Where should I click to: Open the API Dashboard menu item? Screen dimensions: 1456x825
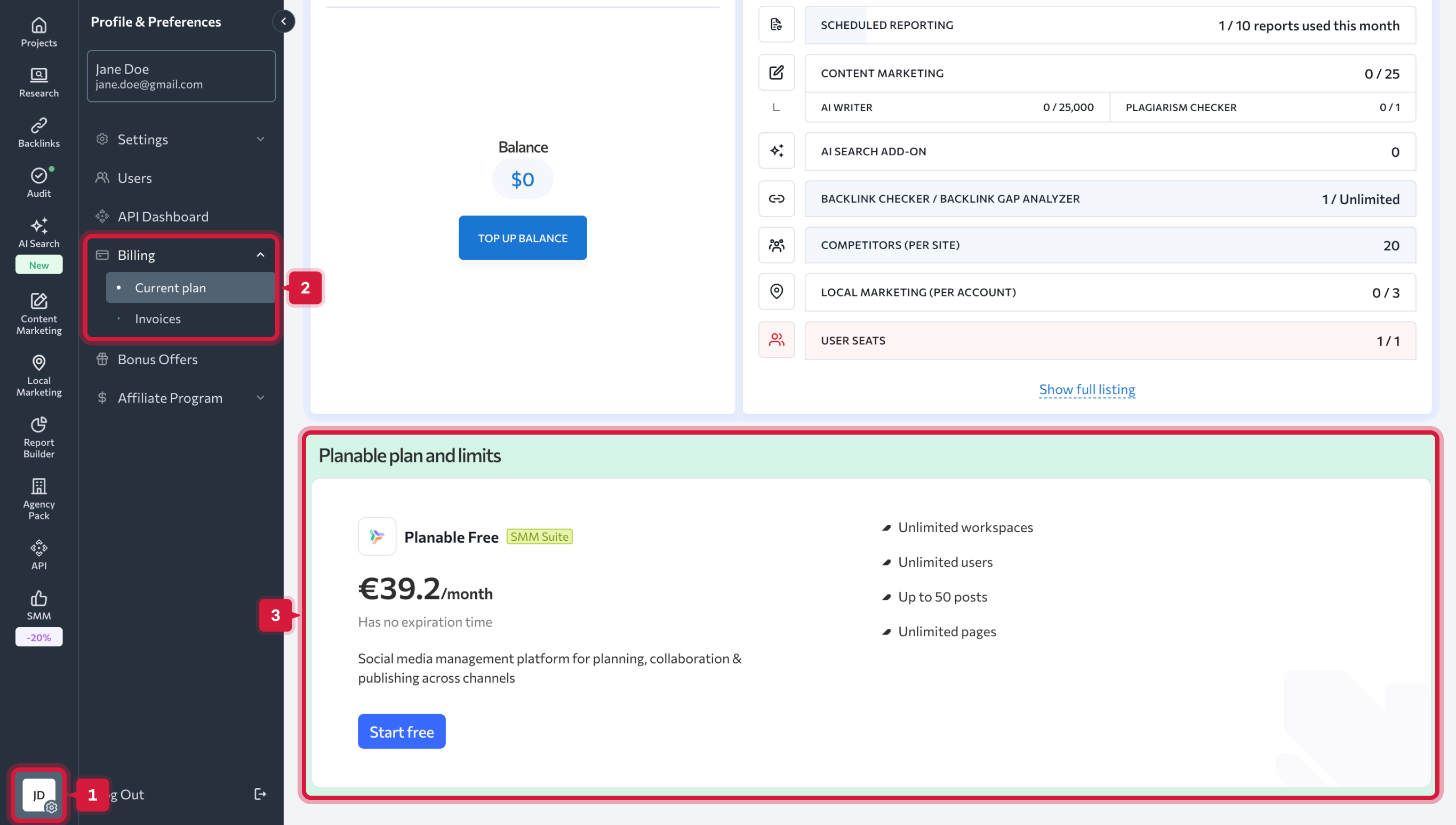[163, 217]
